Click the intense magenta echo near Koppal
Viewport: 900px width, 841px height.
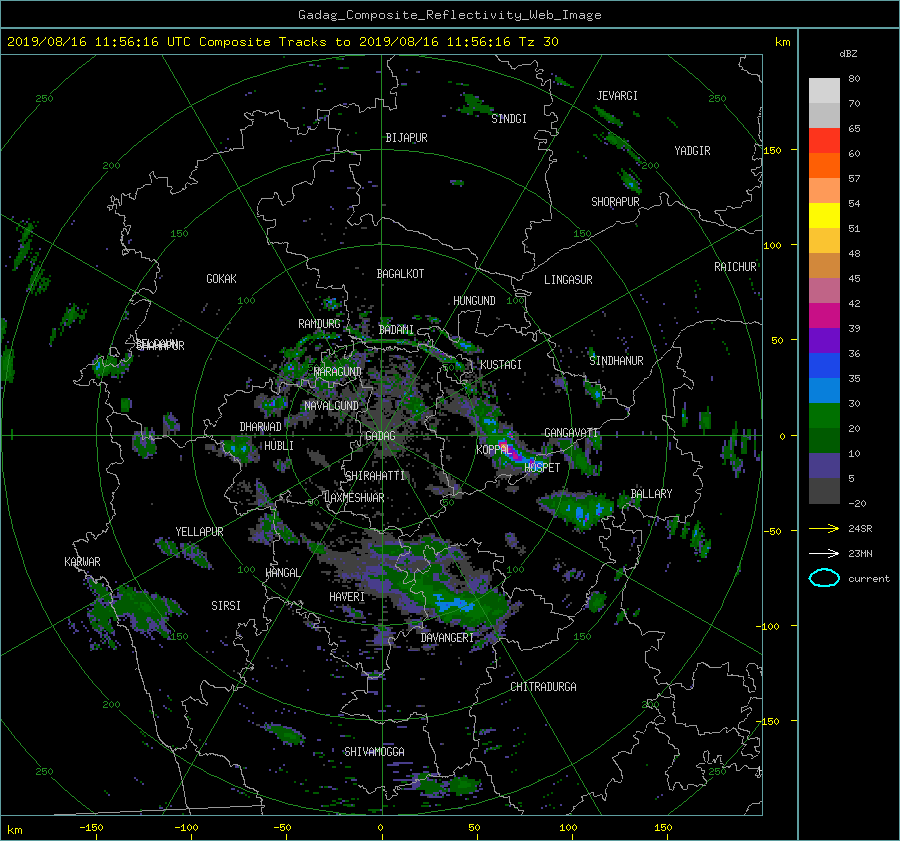coord(515,454)
